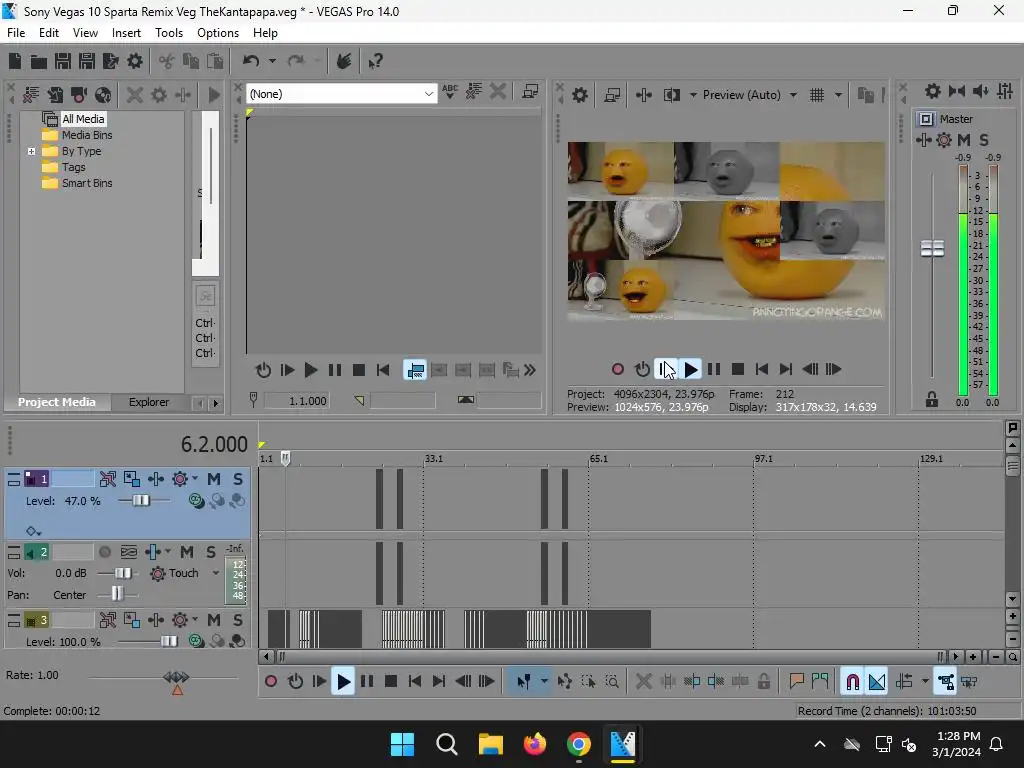Image resolution: width=1024 pixels, height=768 pixels.
Task: Expand the By Type media folder
Action: (x=31, y=152)
